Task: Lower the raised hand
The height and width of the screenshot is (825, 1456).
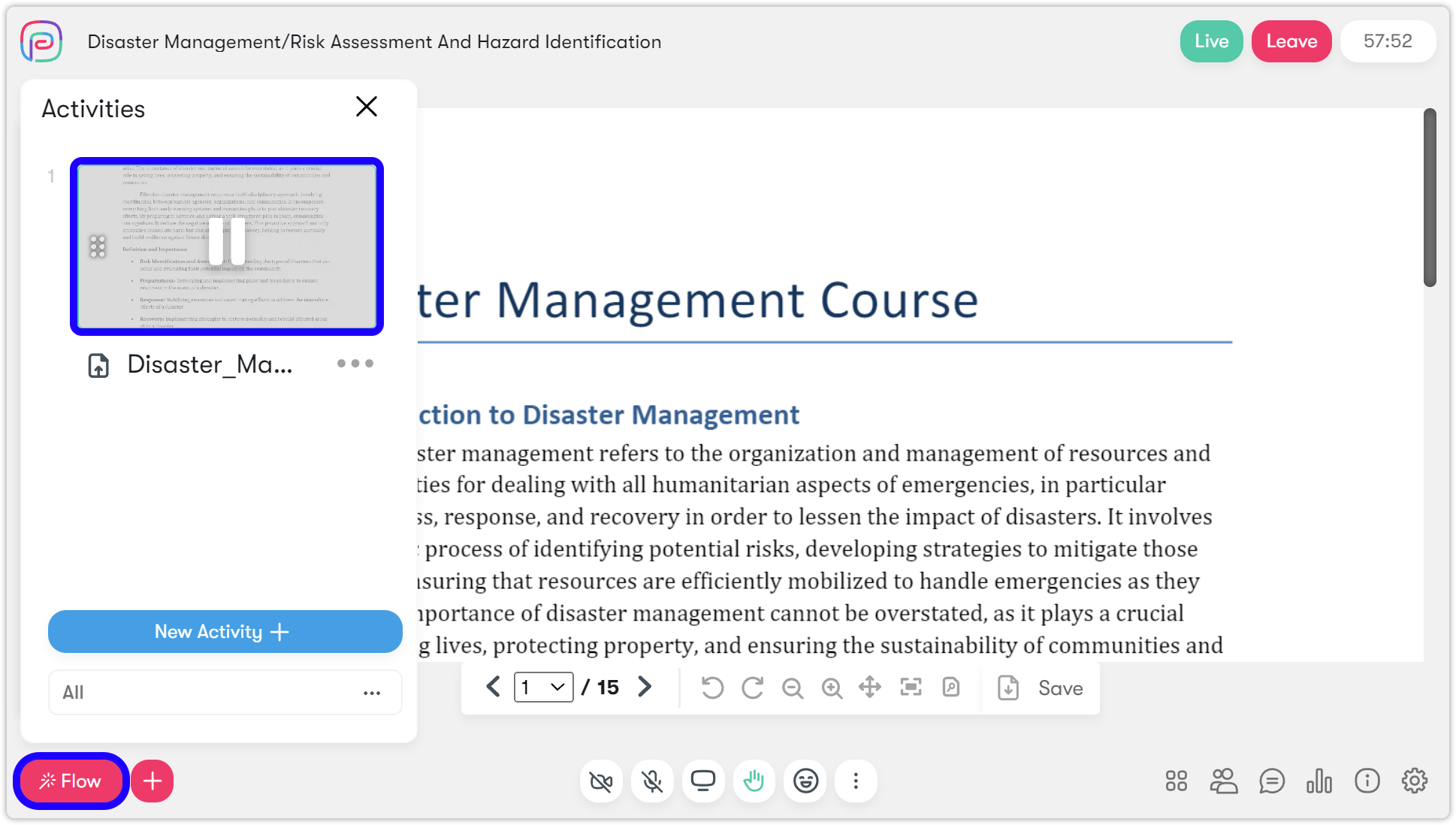Action: coord(754,781)
